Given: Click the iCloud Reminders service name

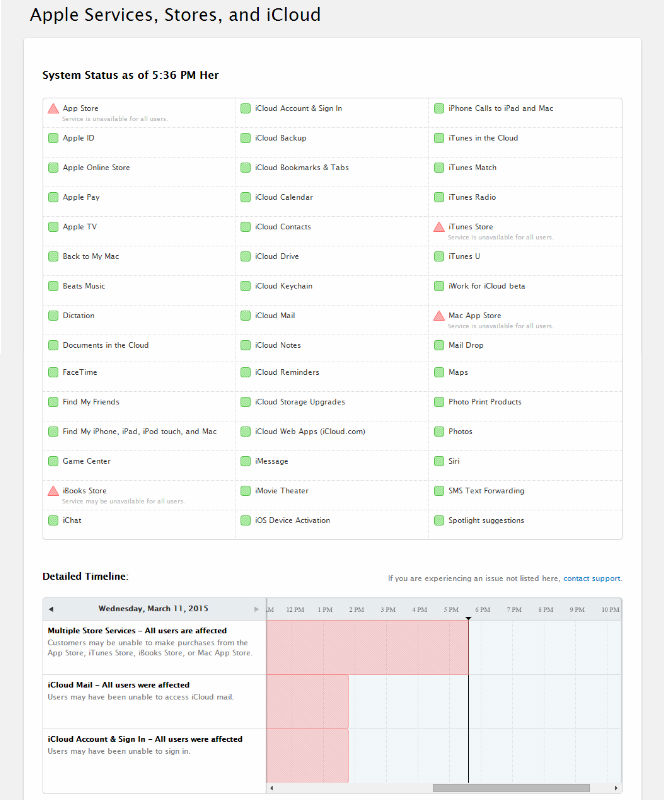Looking at the screenshot, I should 287,372.
